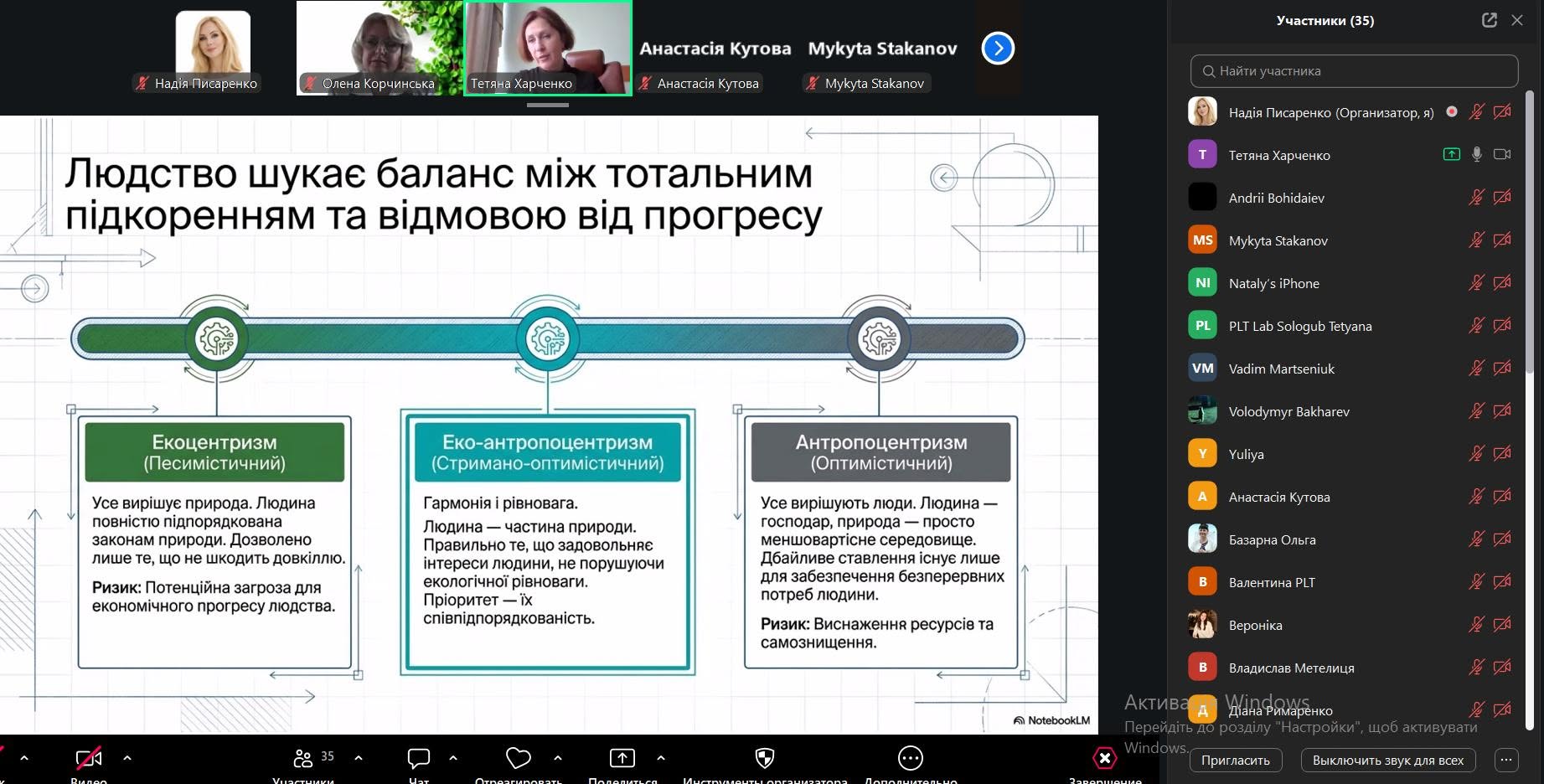Viewport: 1544px width, 784px height.
Task: Close the participants panel
Action: (x=1517, y=20)
